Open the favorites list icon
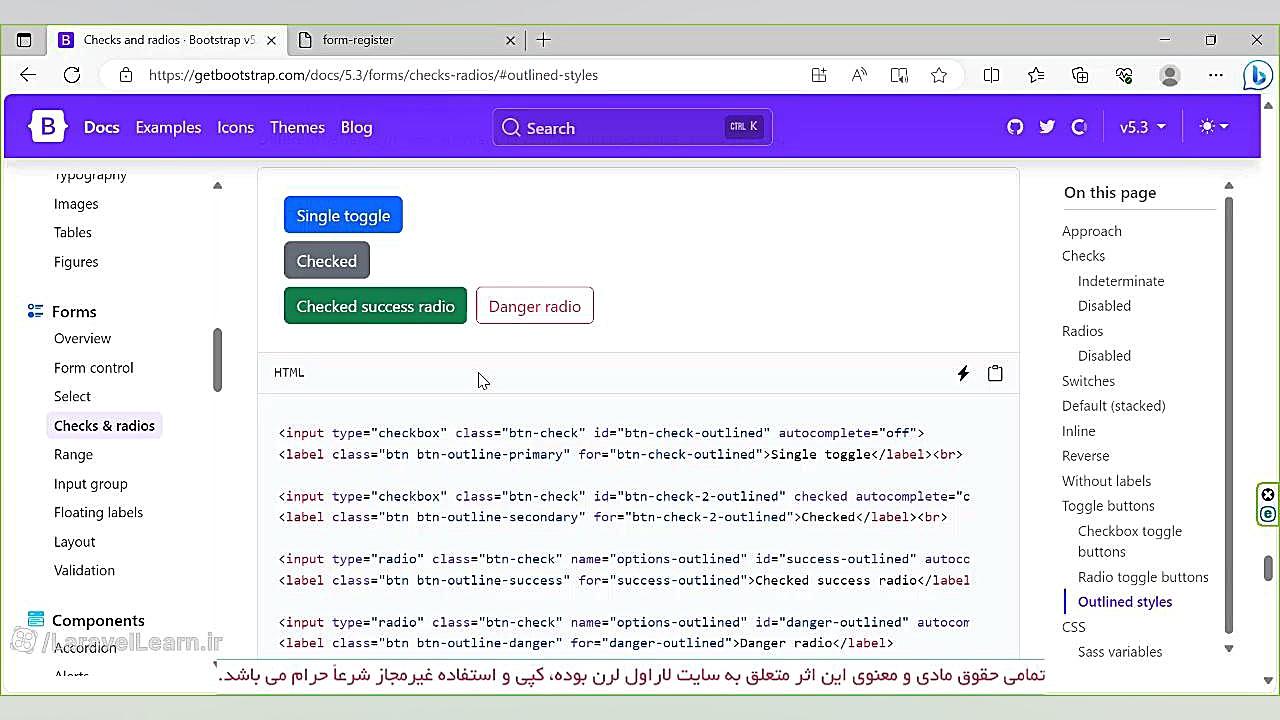 pyautogui.click(x=1036, y=75)
